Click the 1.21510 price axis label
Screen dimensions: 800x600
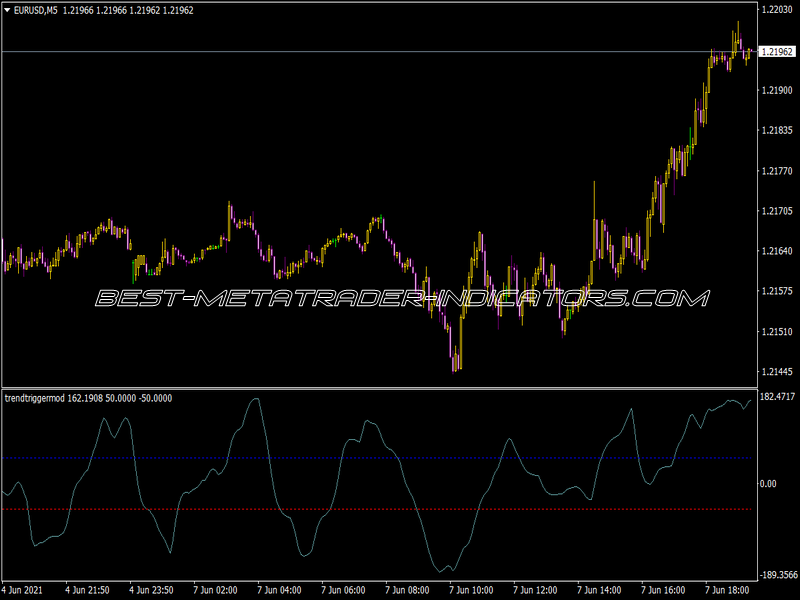777,332
